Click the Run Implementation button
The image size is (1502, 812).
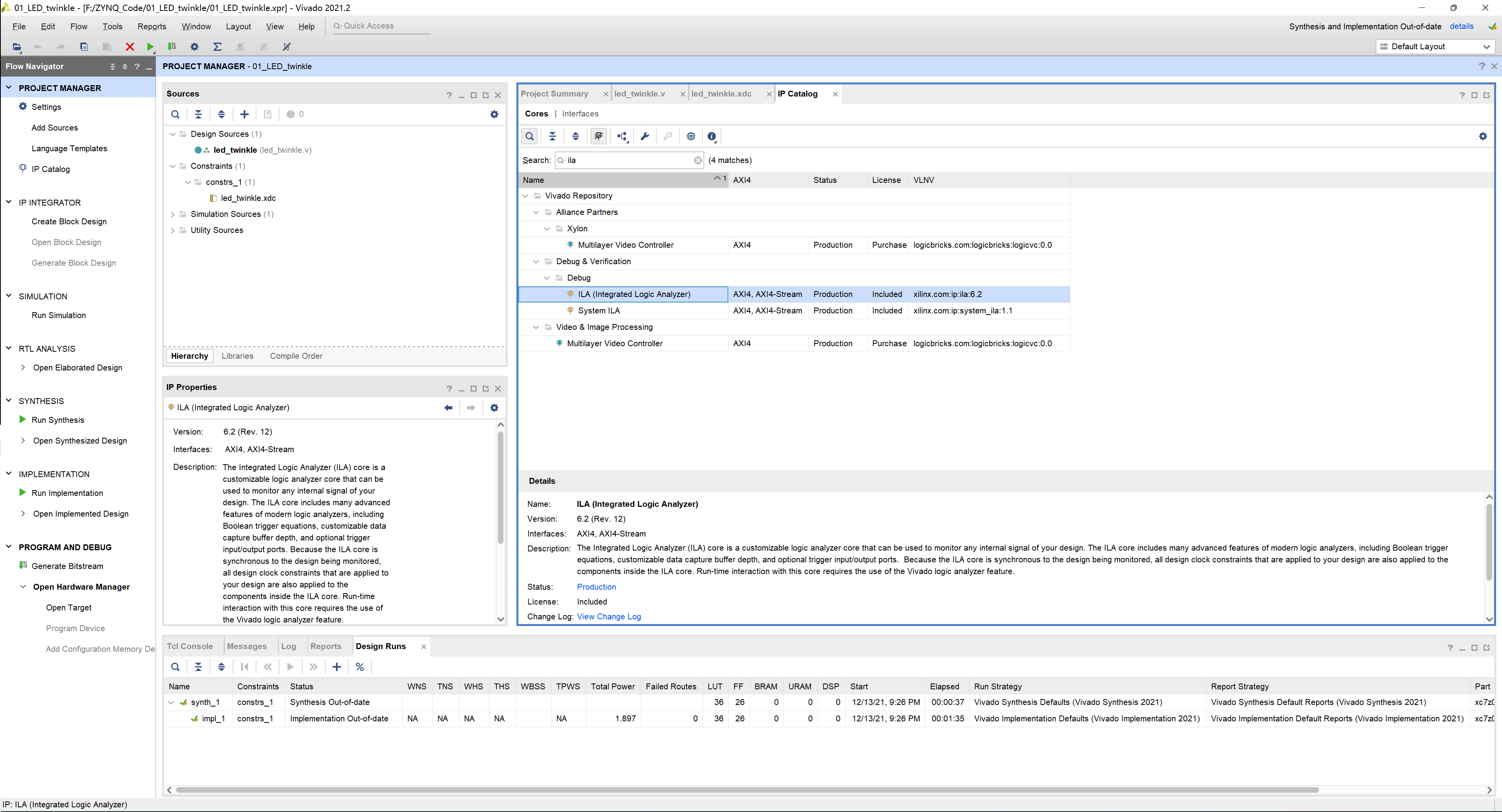pos(67,492)
